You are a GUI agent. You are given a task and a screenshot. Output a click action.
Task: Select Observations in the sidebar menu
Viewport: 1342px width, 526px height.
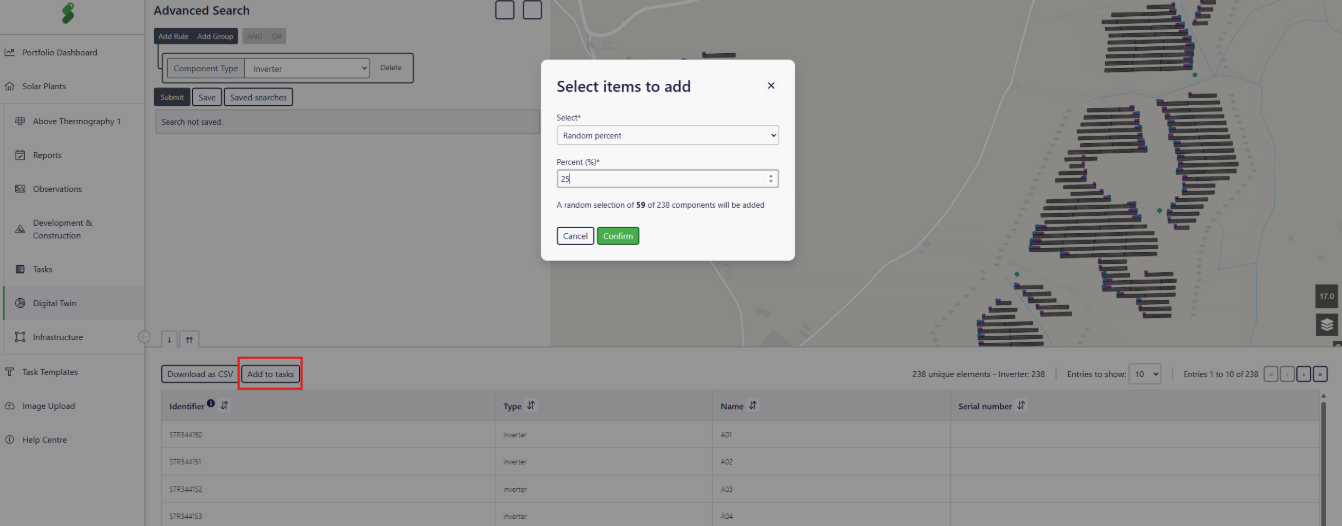[57, 189]
